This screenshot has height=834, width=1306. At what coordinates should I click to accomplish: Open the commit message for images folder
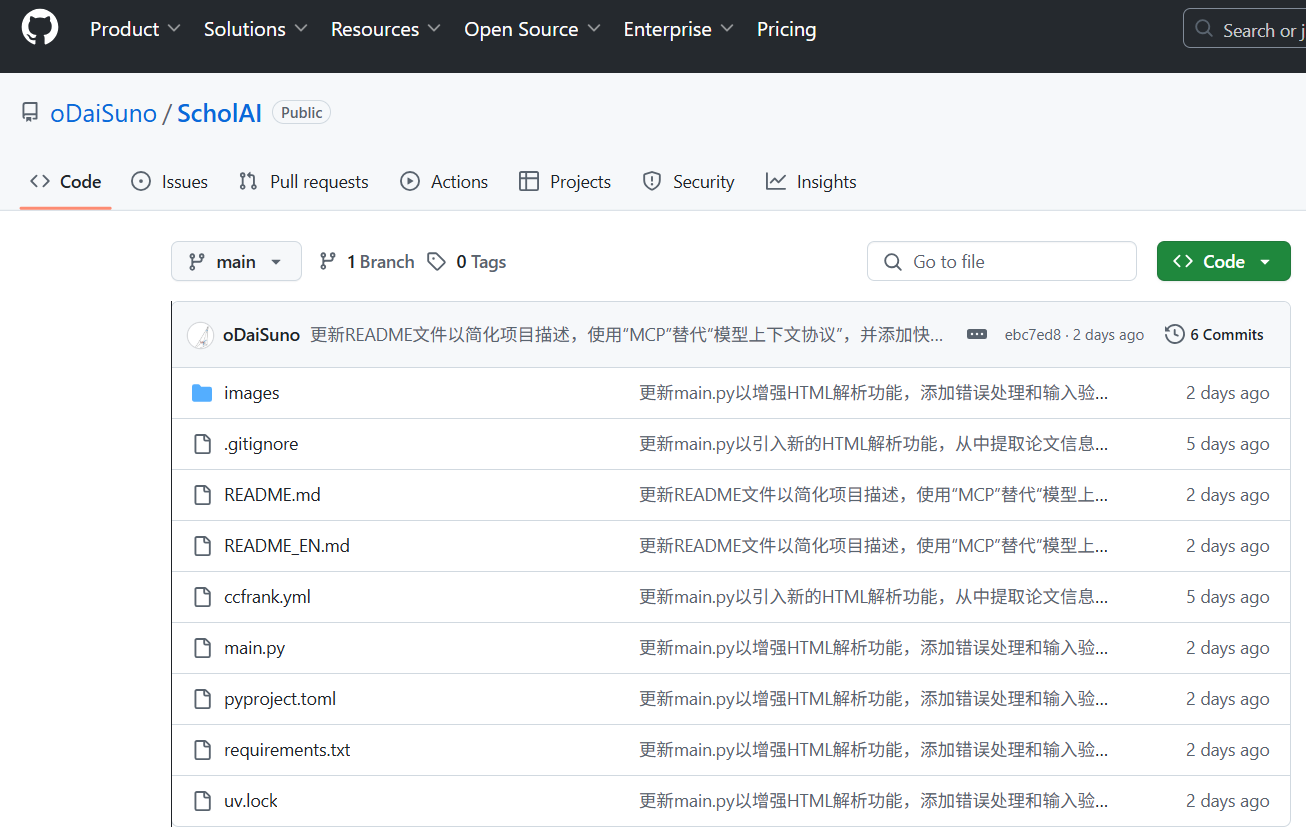[873, 393]
